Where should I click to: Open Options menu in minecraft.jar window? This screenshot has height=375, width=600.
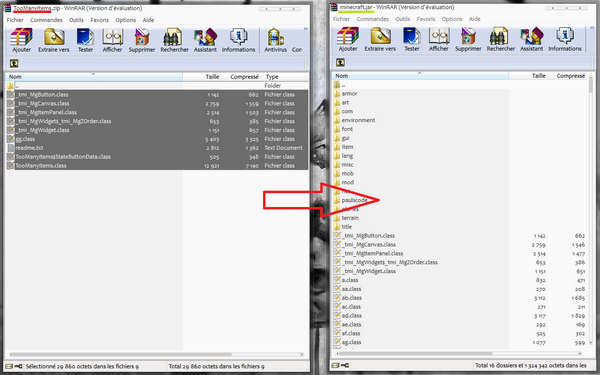(x=452, y=19)
